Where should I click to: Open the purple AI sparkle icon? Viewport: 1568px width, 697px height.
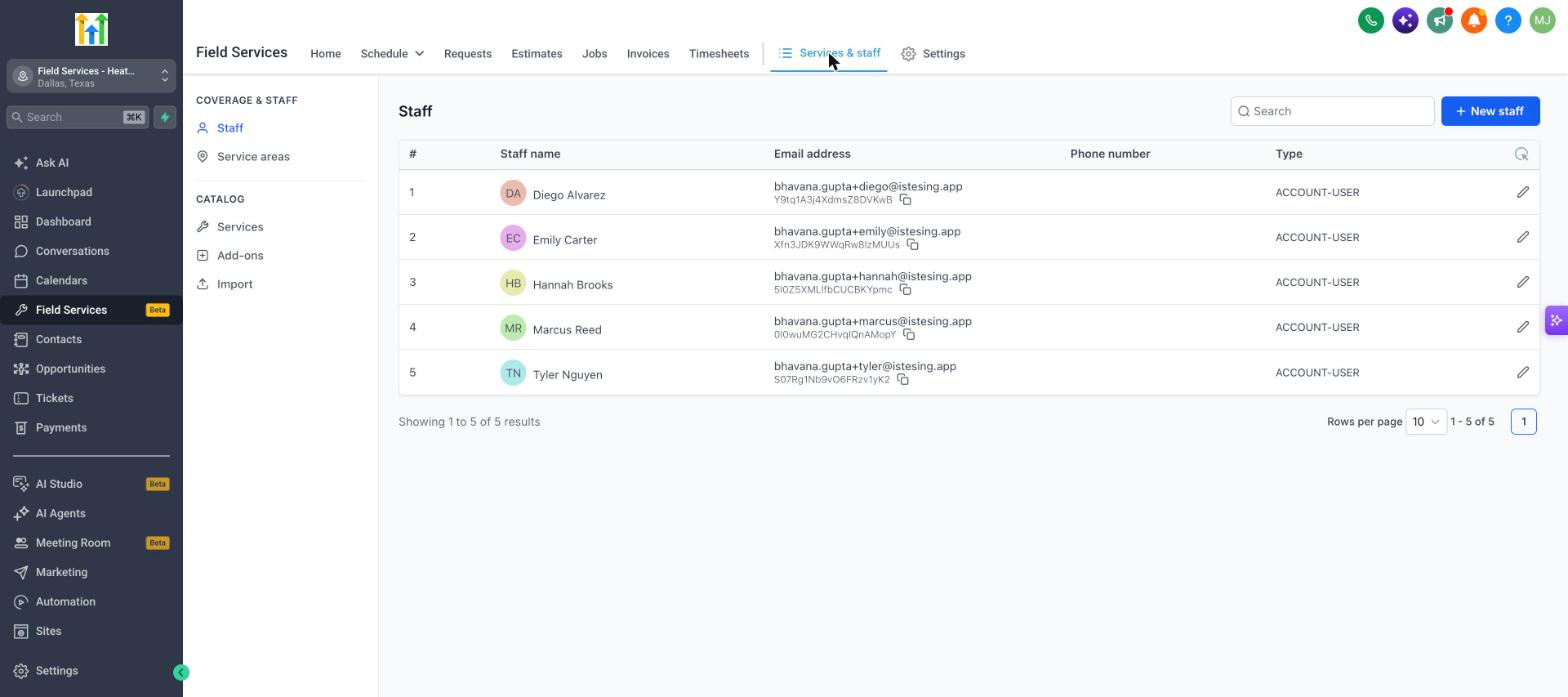[1405, 20]
